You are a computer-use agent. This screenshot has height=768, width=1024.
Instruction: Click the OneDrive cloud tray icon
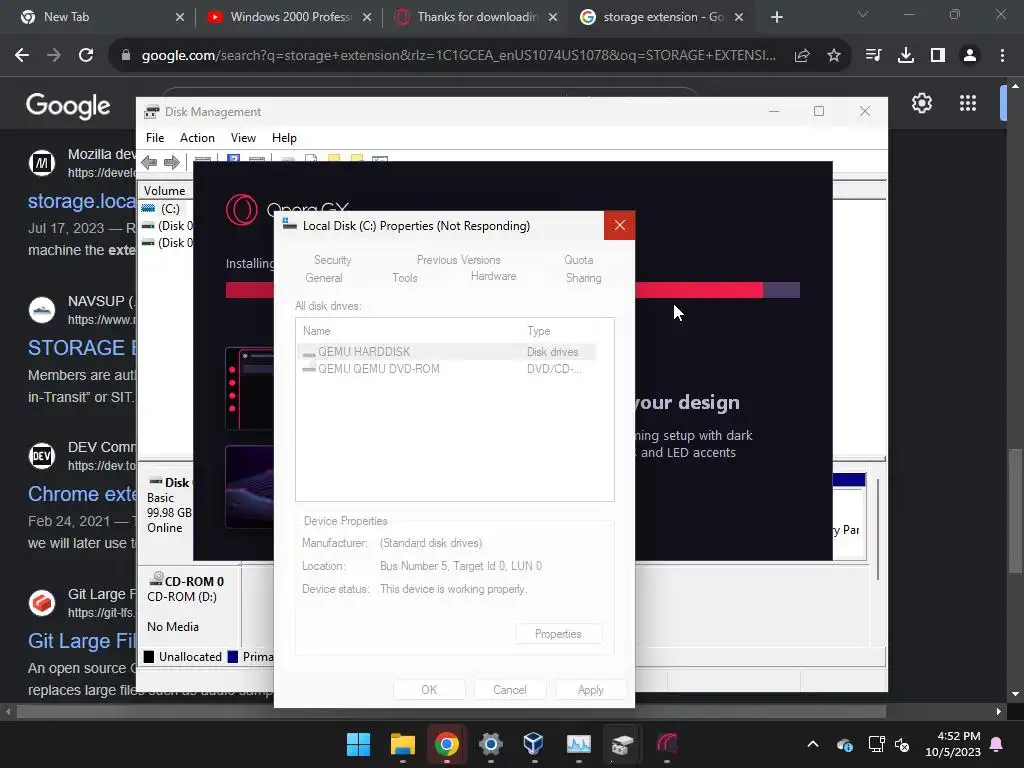[844, 744]
